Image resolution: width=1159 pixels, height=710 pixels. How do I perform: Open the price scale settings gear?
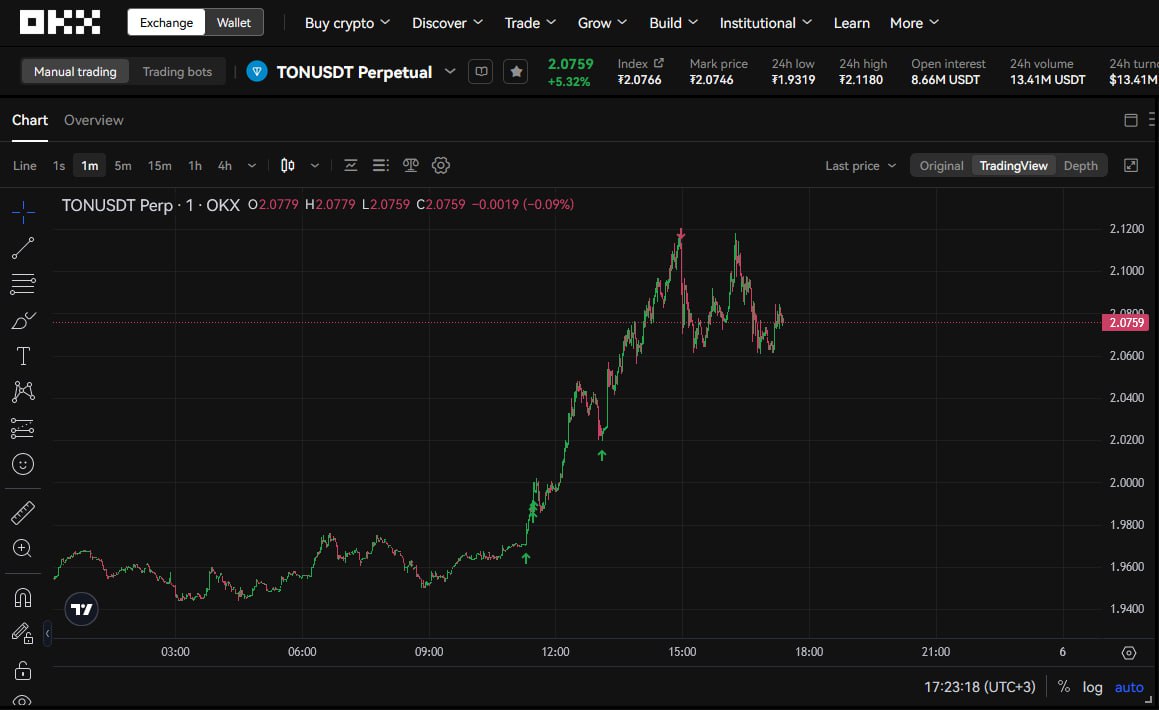click(x=1129, y=652)
